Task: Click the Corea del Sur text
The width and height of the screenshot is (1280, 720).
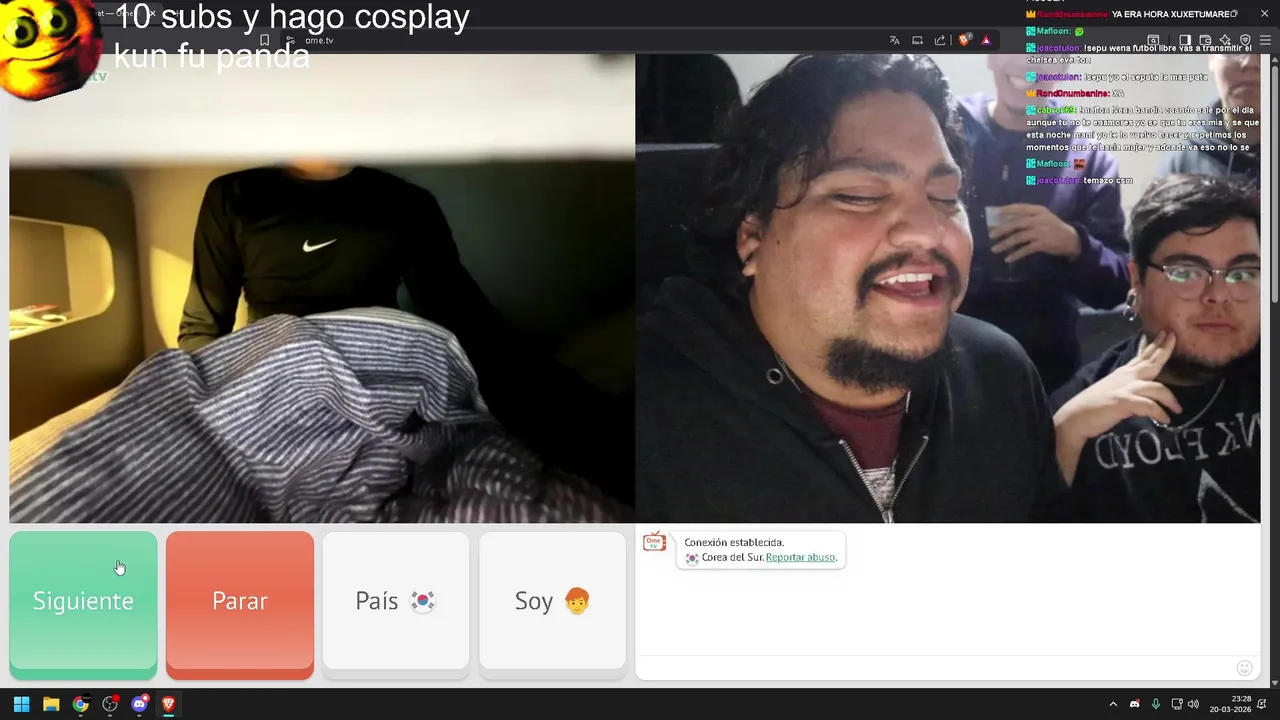Action: (x=732, y=557)
